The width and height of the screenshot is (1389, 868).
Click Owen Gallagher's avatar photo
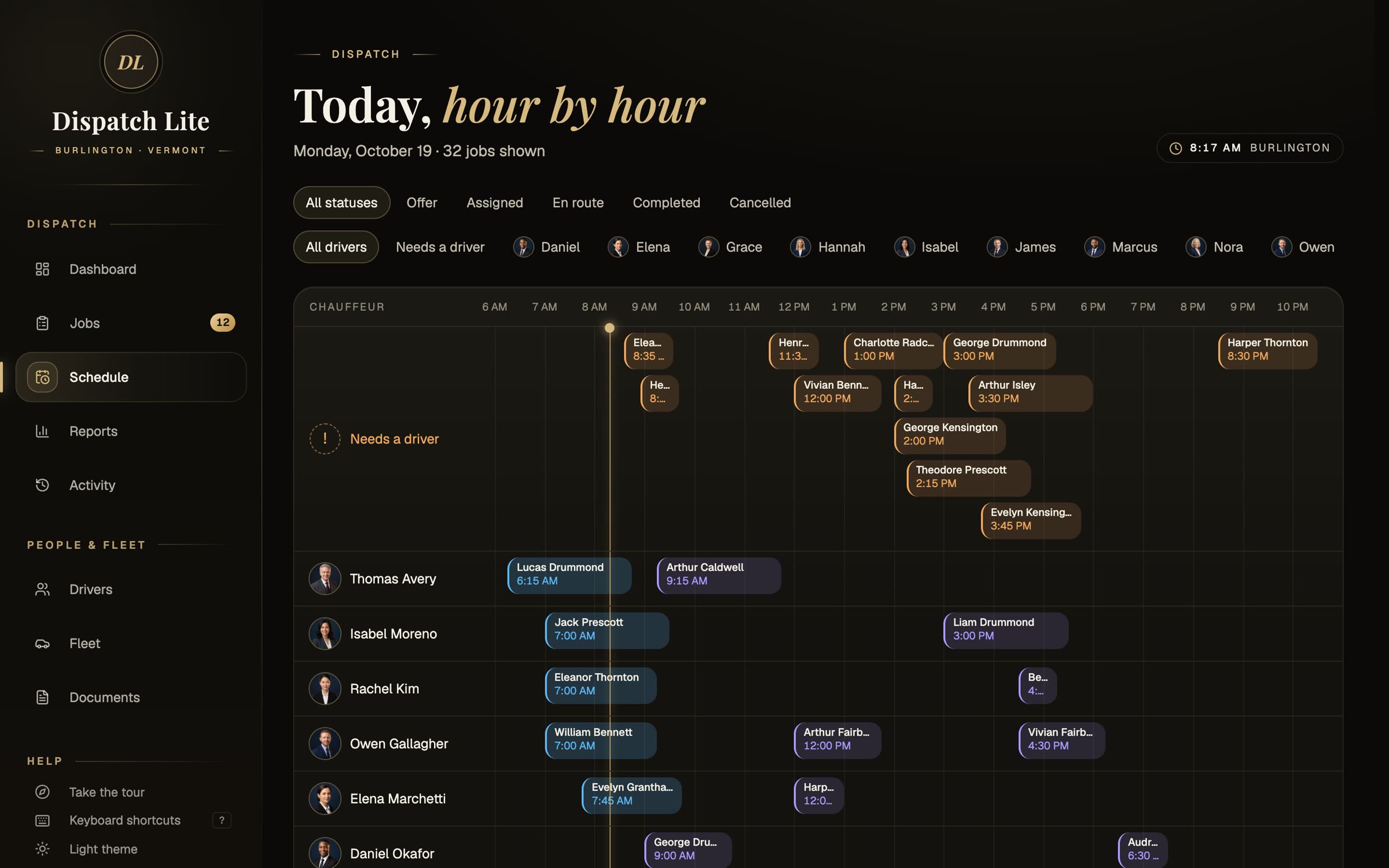click(x=325, y=744)
